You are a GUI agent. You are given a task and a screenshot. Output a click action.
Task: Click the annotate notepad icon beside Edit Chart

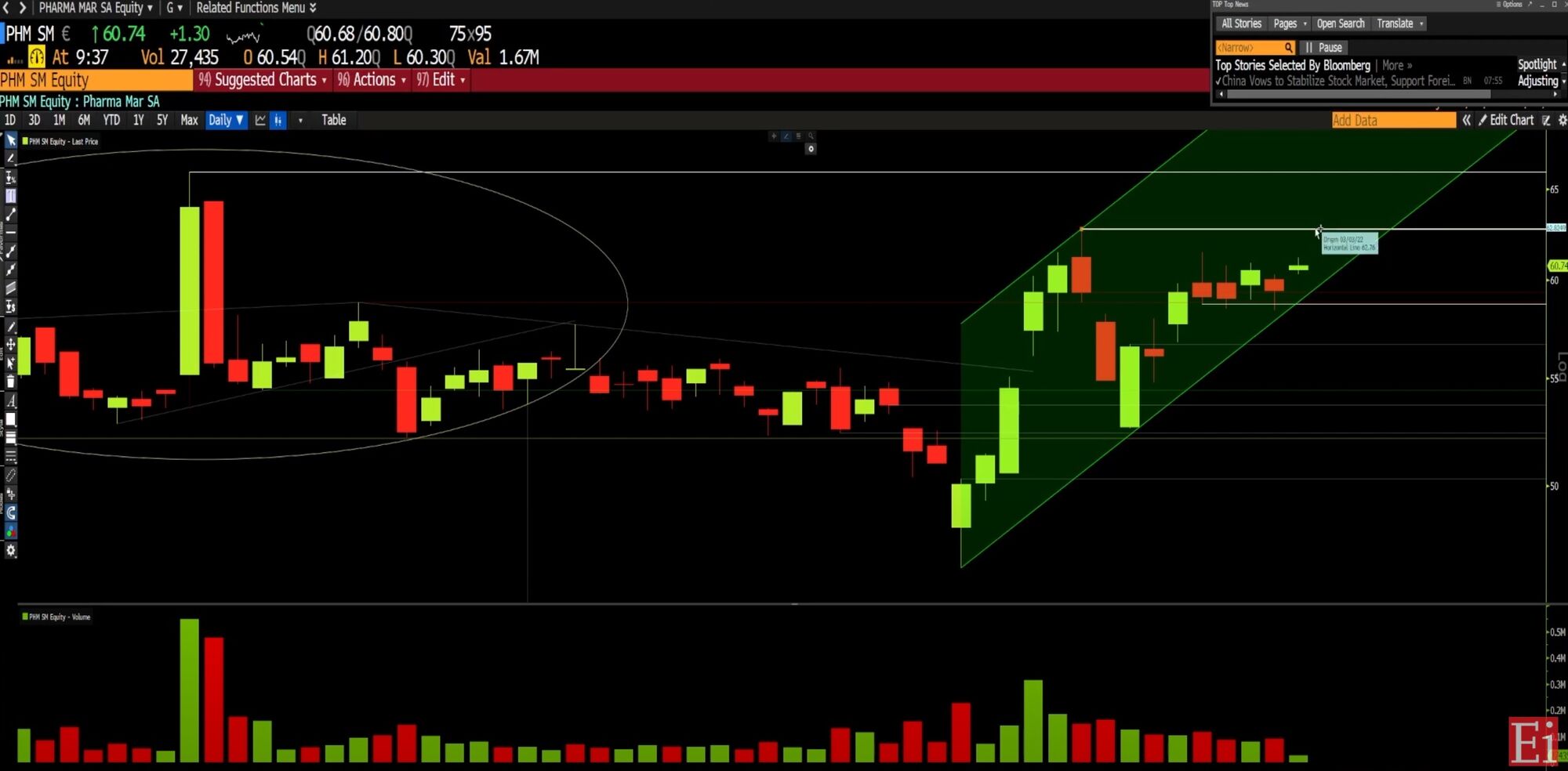coord(1546,120)
